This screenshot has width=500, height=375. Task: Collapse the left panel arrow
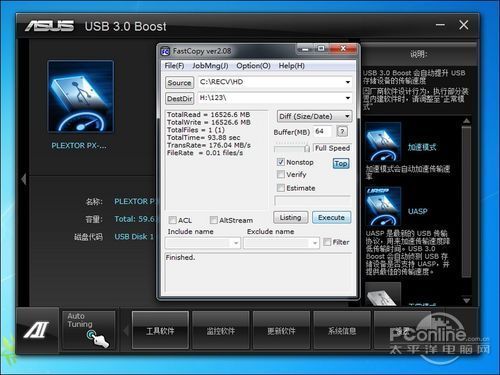tap(24, 179)
